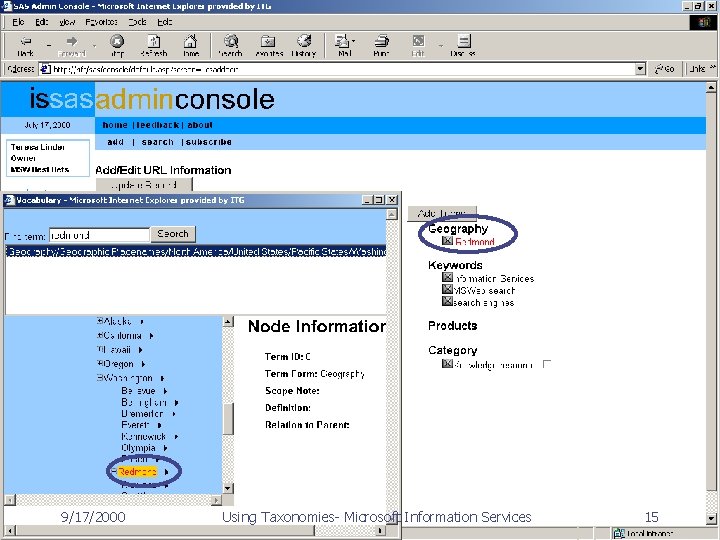Screen dimensions: 720x540
Task: Click tree pane scroll up arrow
Action: (228, 321)
